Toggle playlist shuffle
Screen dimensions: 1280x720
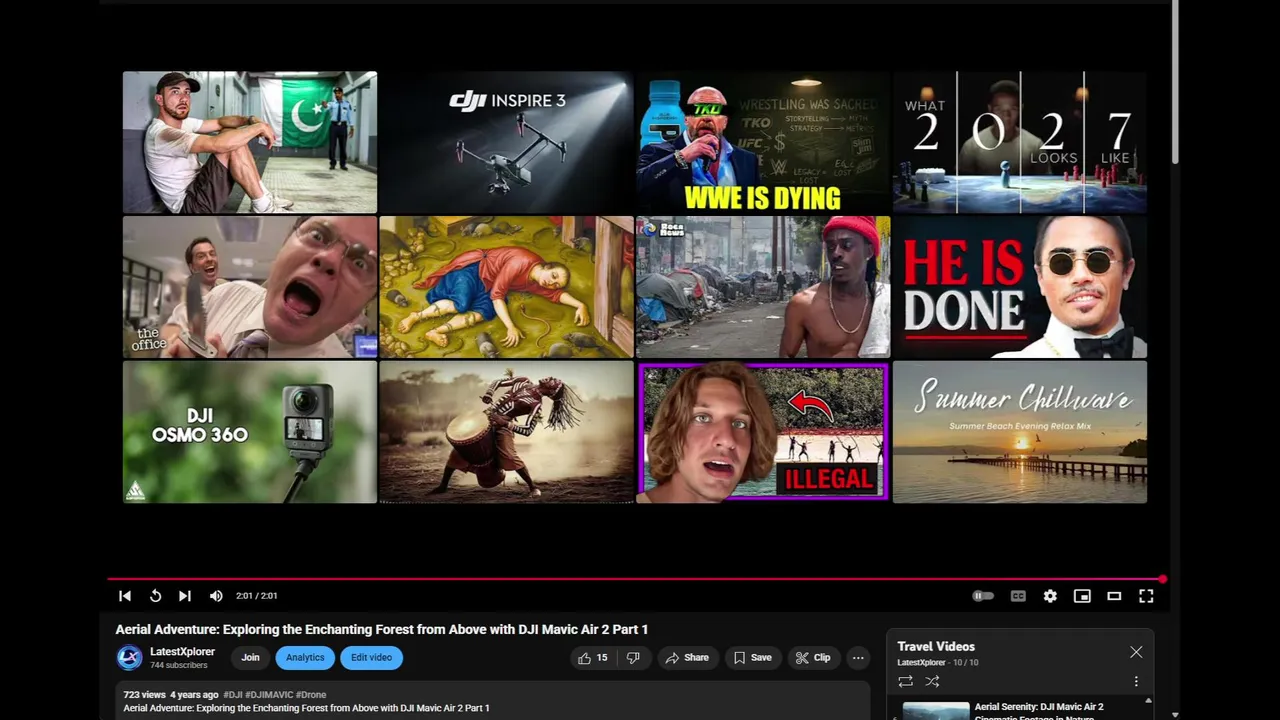pyautogui.click(x=932, y=681)
